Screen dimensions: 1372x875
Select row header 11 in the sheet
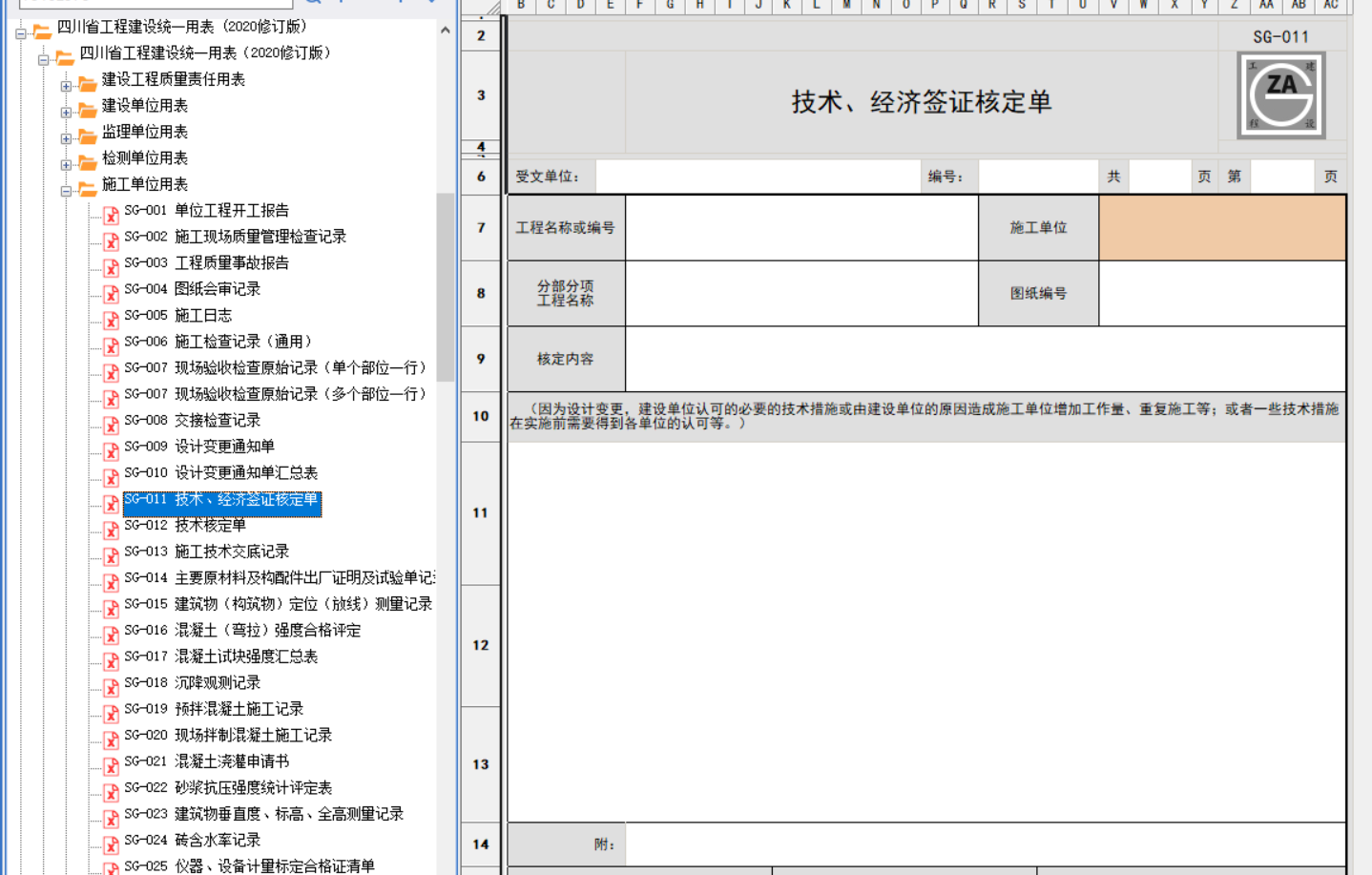pos(481,513)
